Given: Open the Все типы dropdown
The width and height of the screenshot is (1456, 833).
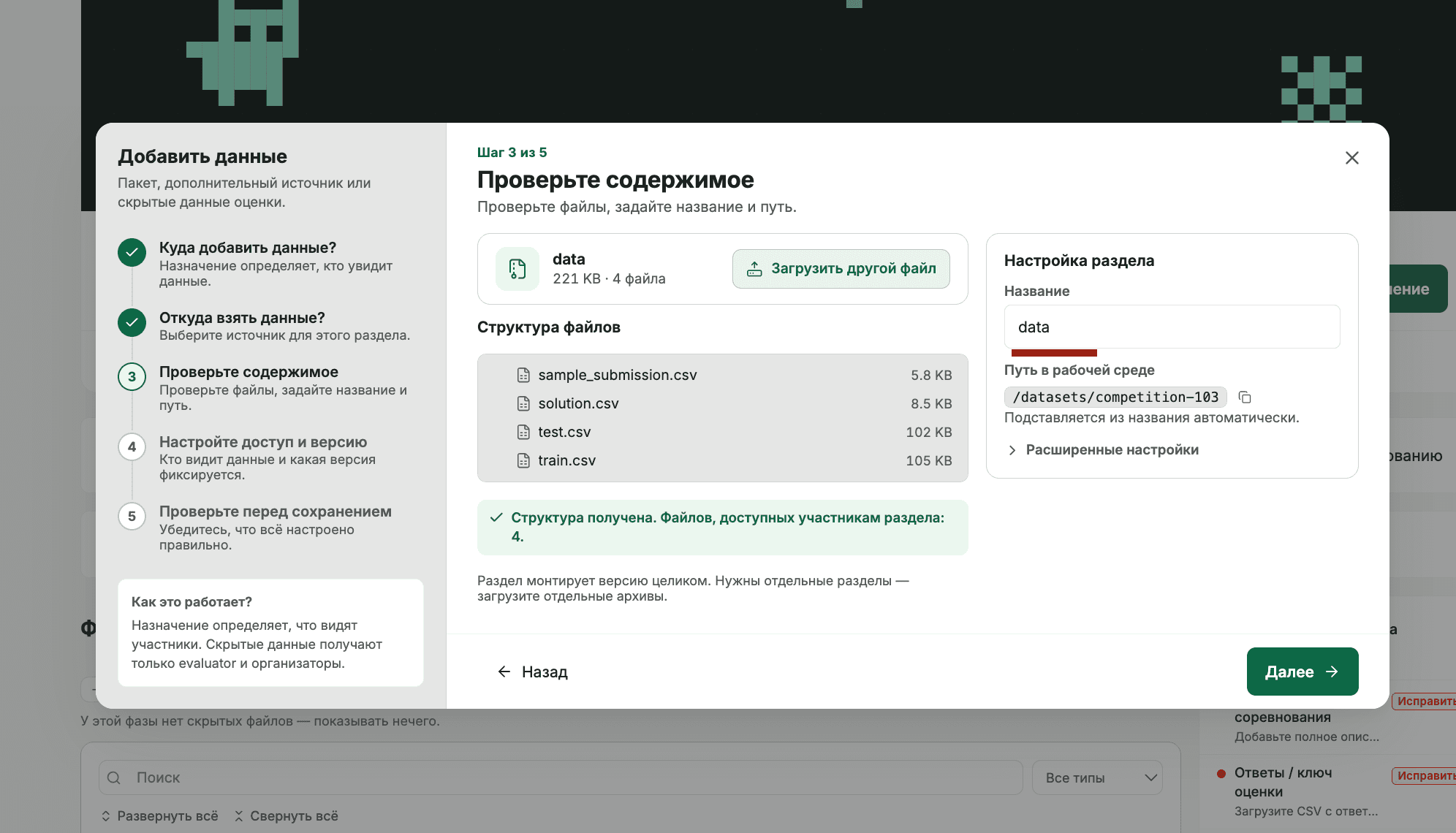Looking at the screenshot, I should (1097, 777).
